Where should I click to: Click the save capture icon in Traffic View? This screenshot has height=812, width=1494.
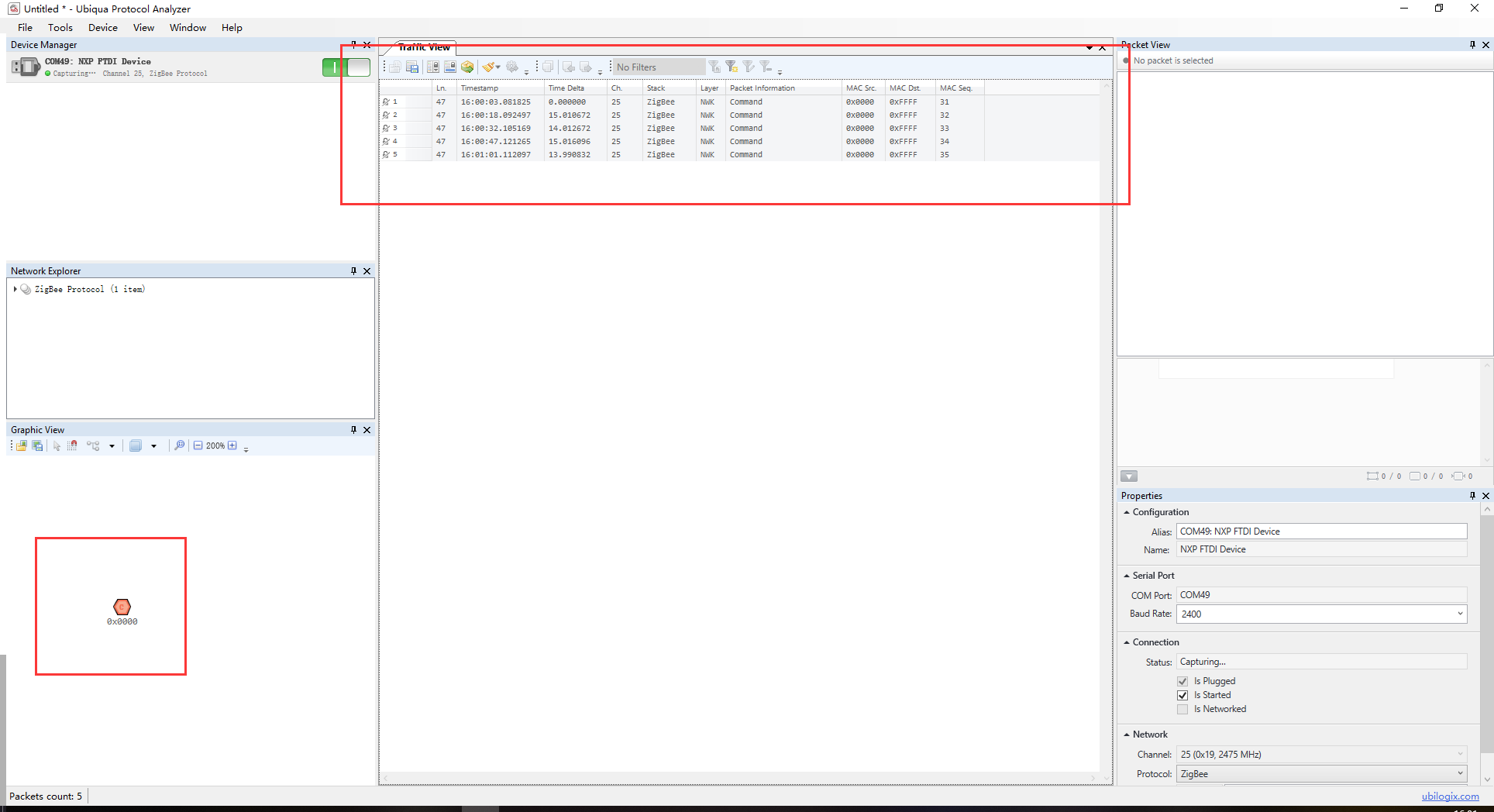[x=412, y=67]
